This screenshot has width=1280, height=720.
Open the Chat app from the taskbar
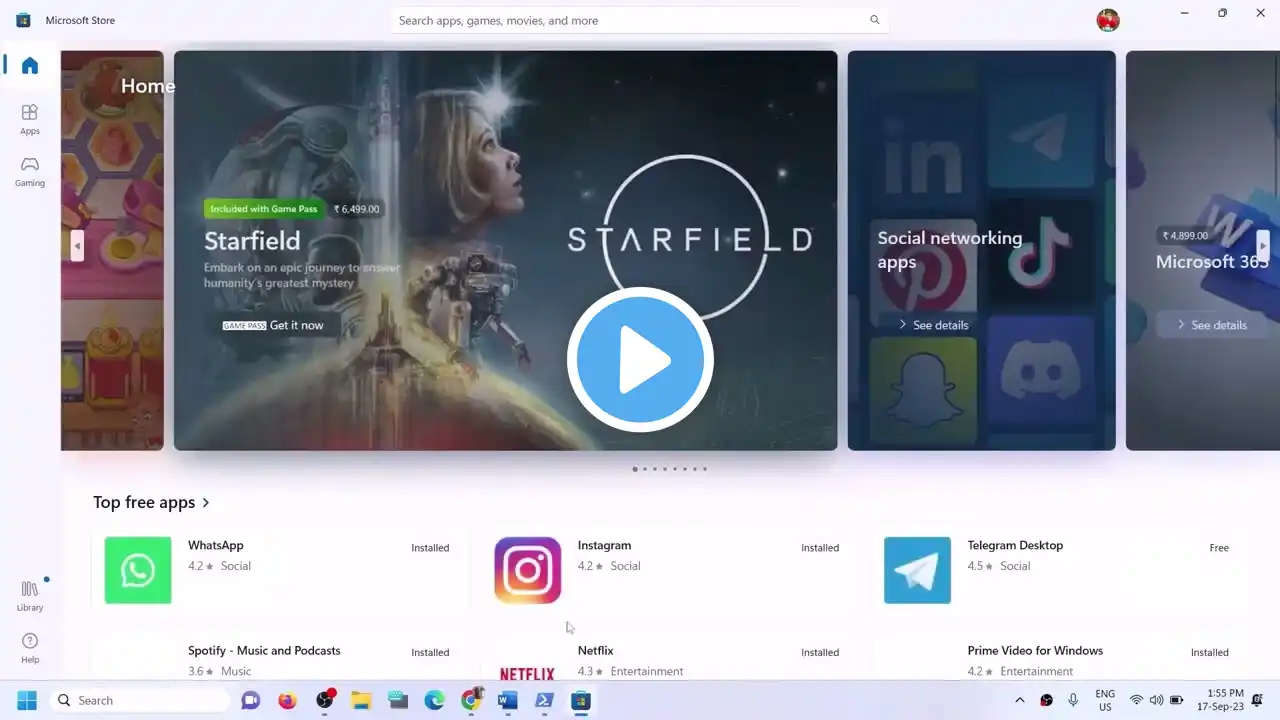tap(251, 700)
